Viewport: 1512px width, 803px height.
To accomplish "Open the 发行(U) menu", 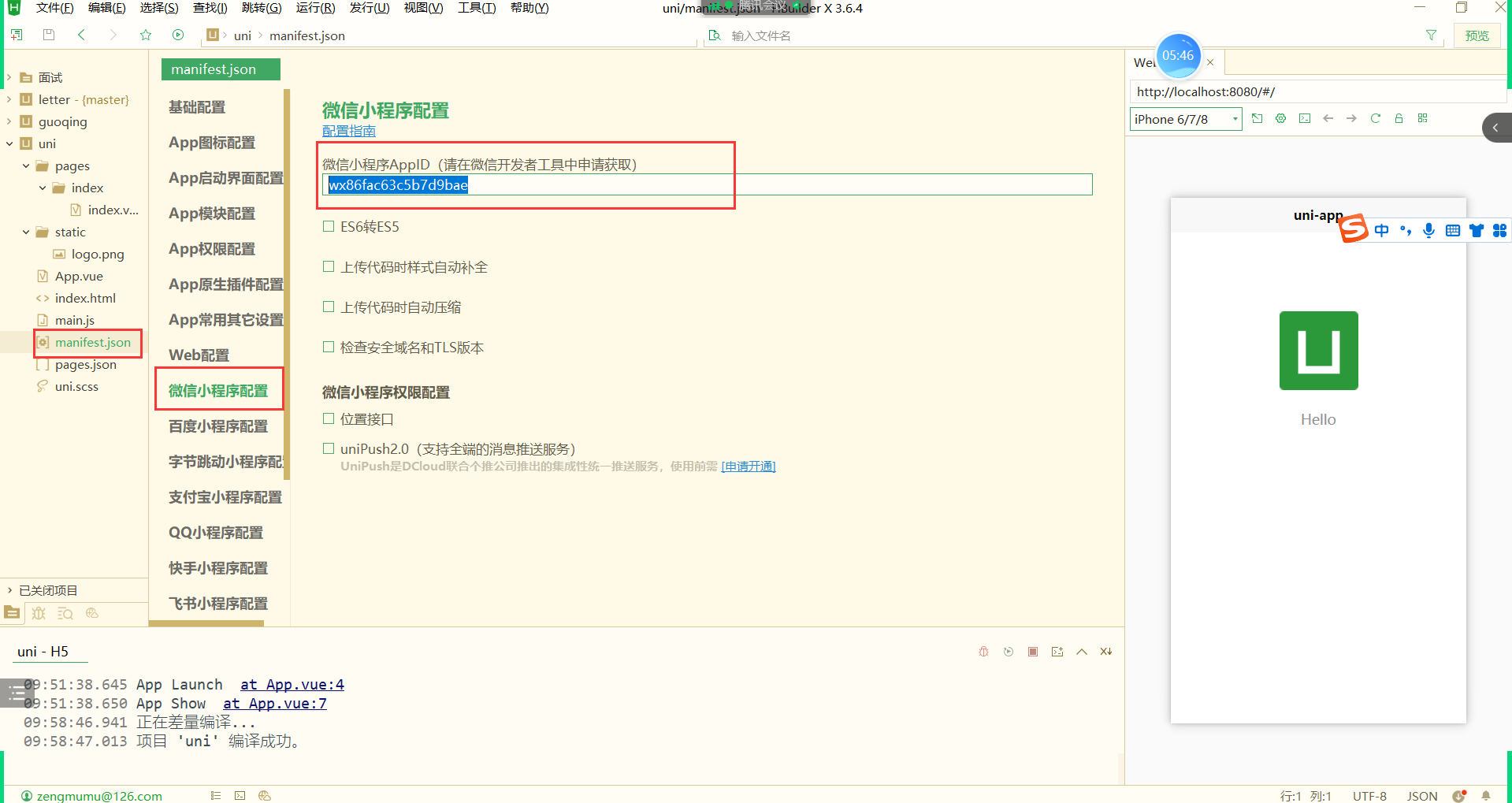I will (370, 8).
